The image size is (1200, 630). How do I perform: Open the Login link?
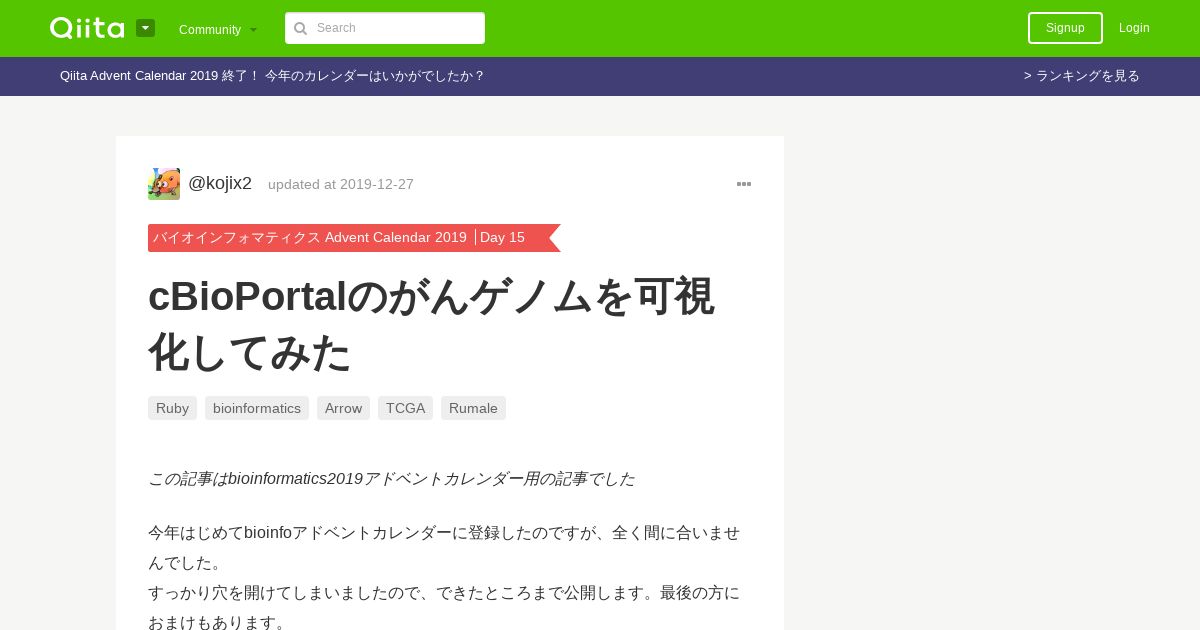point(1134,28)
